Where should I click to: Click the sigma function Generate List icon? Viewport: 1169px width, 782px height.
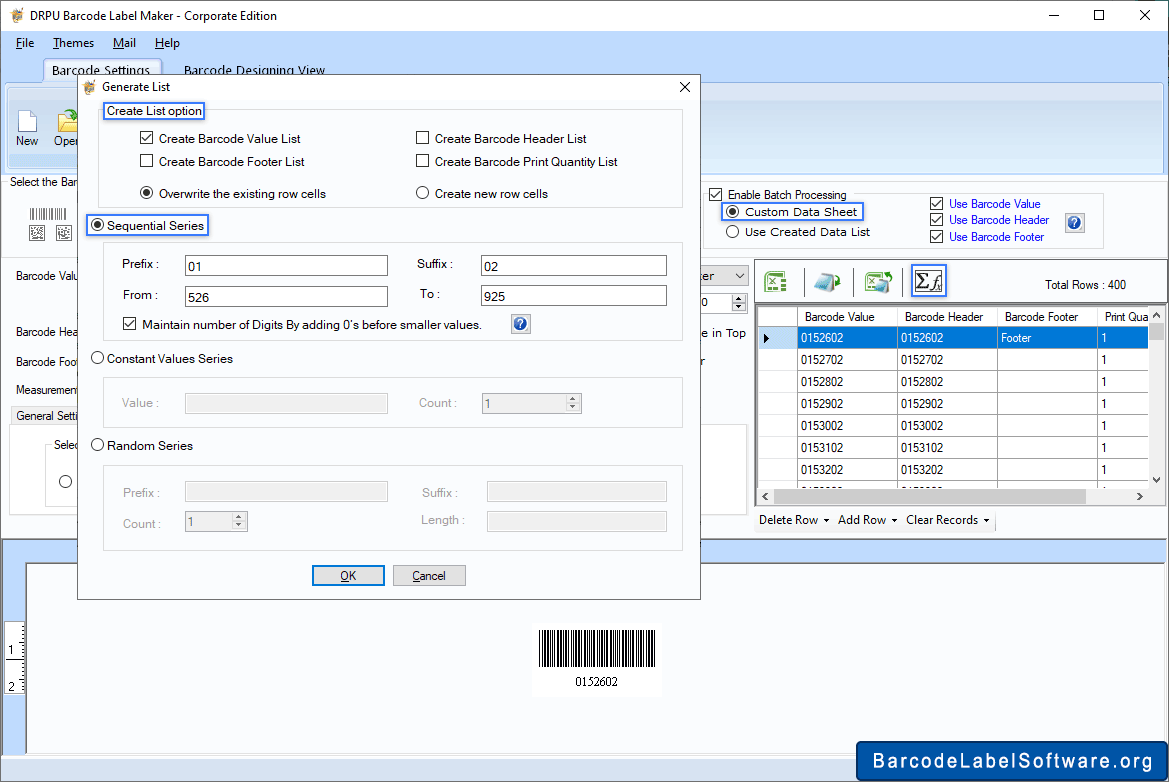coord(929,283)
